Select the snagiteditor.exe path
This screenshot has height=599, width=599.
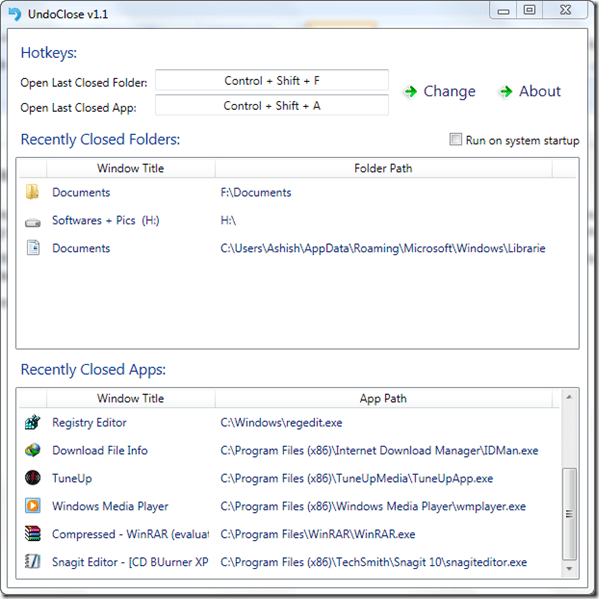pos(373,562)
